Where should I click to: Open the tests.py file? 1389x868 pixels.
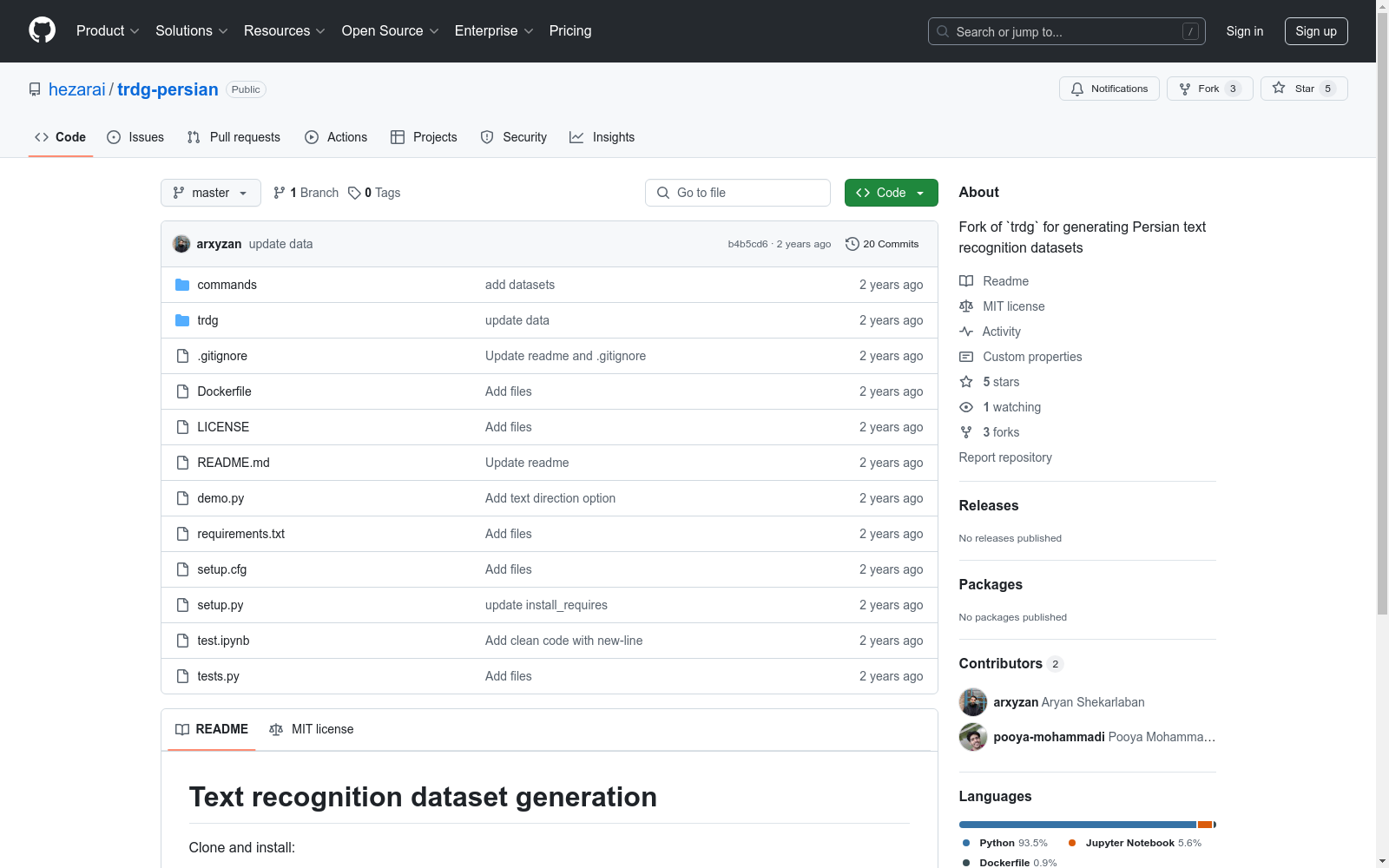[x=218, y=676]
